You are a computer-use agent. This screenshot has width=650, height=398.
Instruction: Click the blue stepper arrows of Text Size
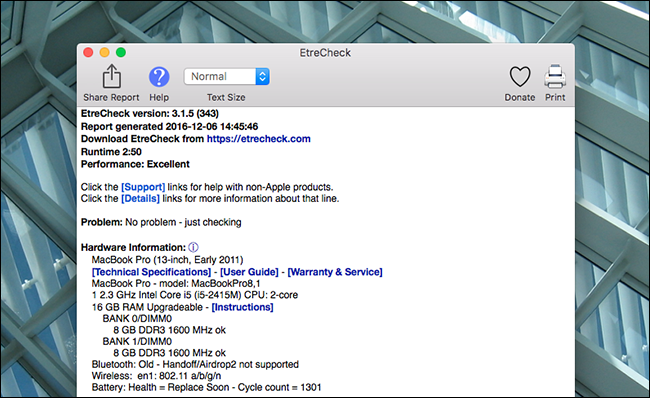click(x=262, y=77)
